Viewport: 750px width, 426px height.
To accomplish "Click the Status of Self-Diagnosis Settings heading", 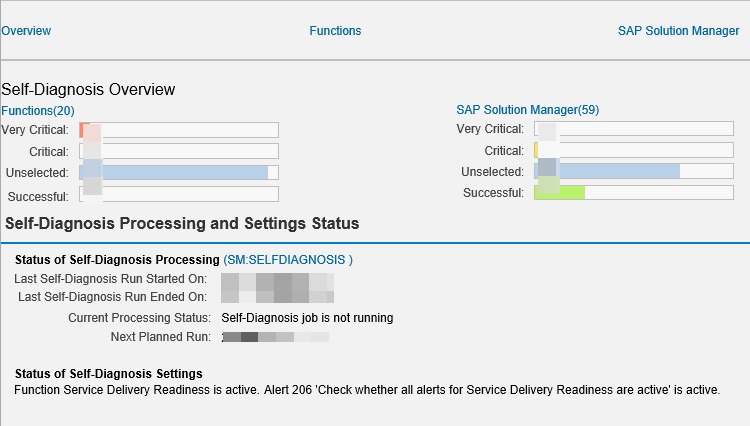I will (109, 373).
